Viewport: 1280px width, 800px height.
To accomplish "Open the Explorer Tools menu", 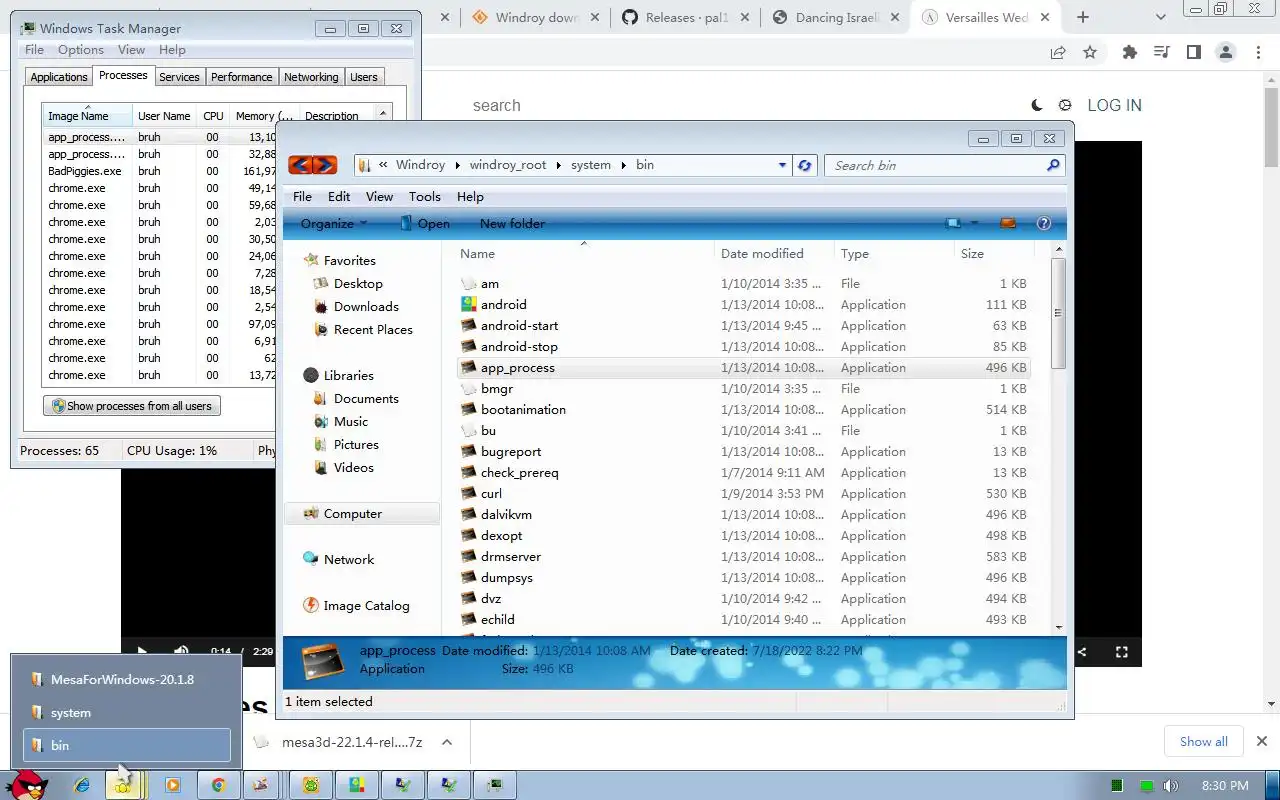I will (x=424, y=197).
